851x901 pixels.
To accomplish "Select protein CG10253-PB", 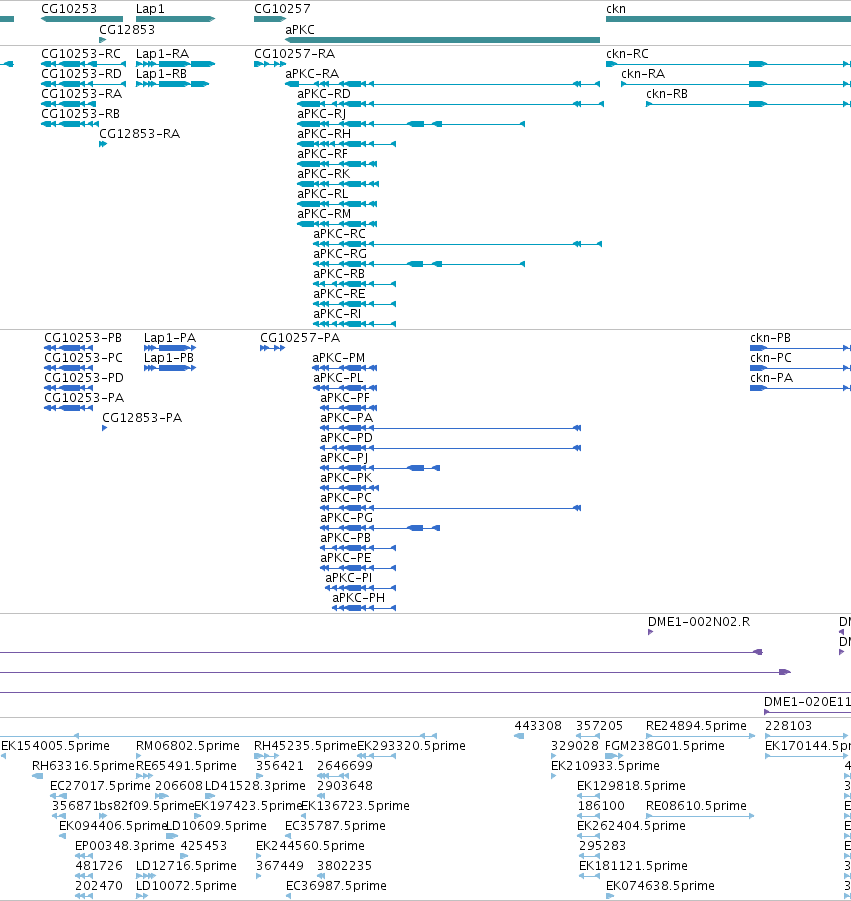I will pos(83,338).
